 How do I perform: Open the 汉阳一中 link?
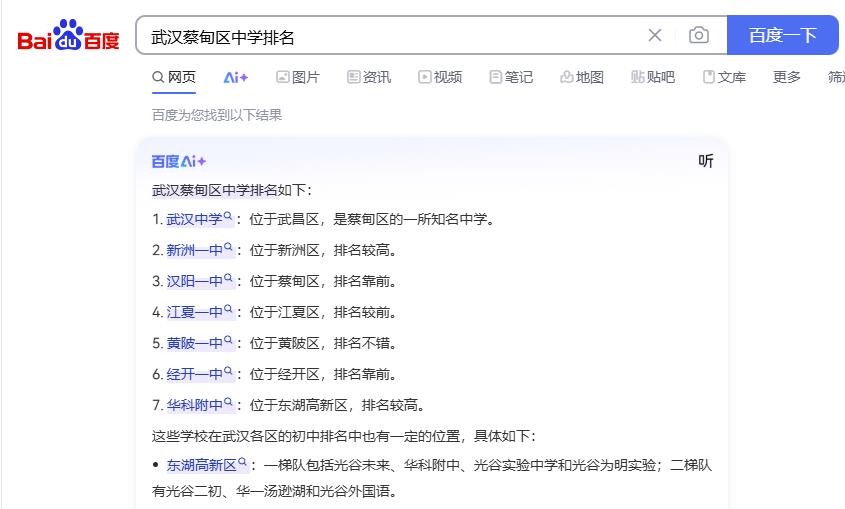[194, 281]
